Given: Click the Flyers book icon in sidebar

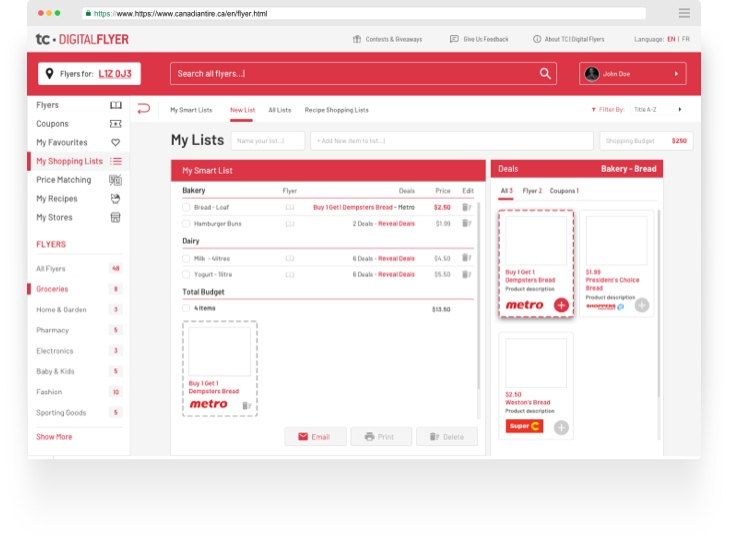Looking at the screenshot, I should [116, 105].
